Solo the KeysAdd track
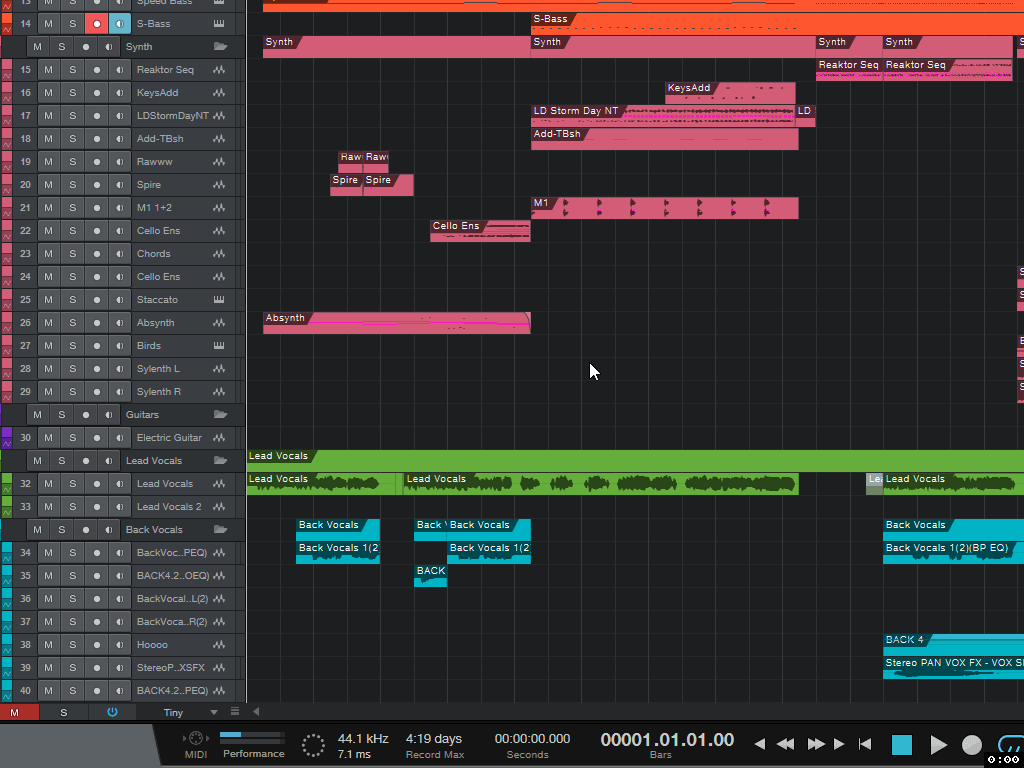The height and width of the screenshot is (768, 1024). pos(72,93)
